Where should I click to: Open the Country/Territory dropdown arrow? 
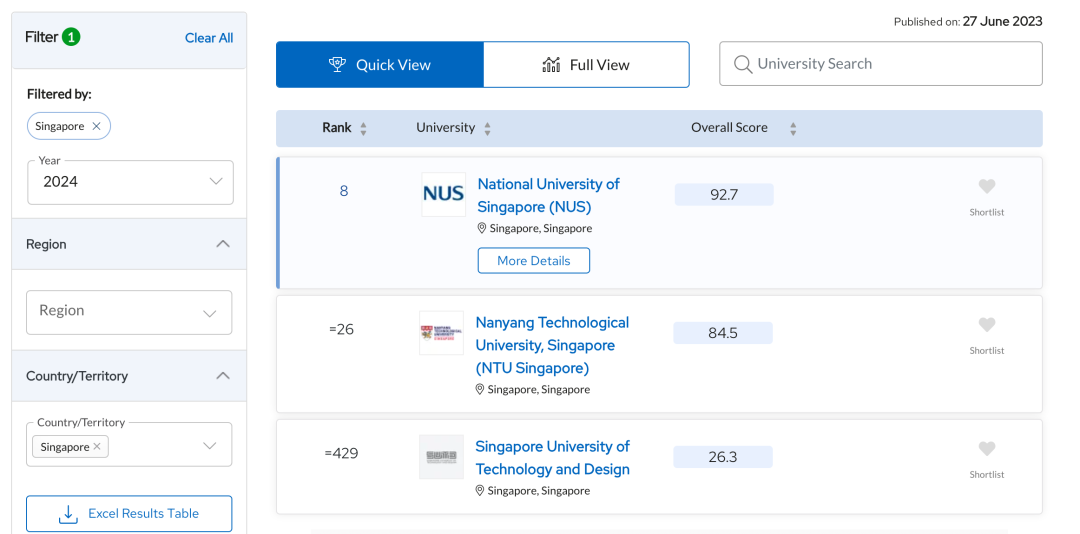(210, 445)
